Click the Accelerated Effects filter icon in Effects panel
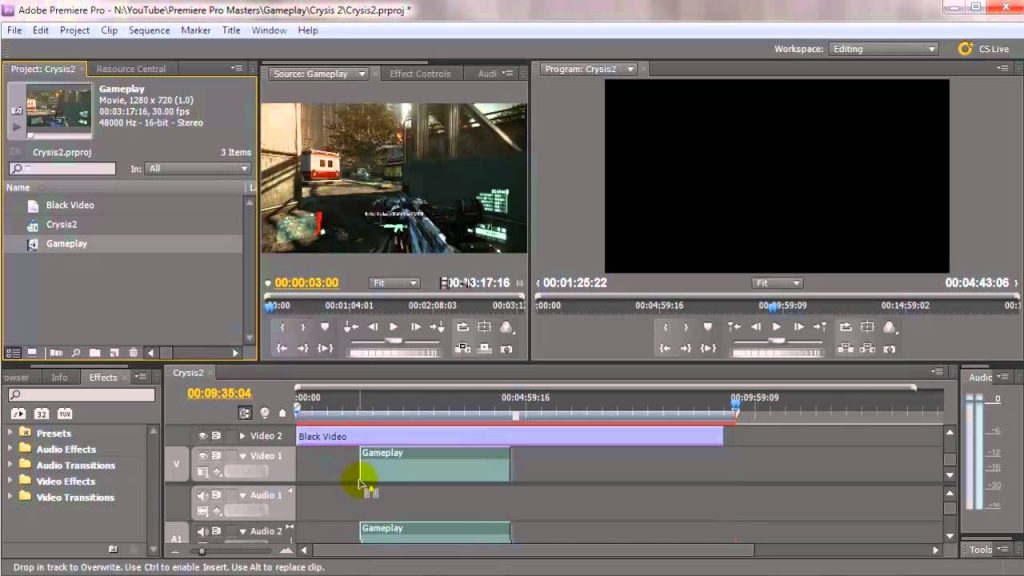 tap(19, 413)
